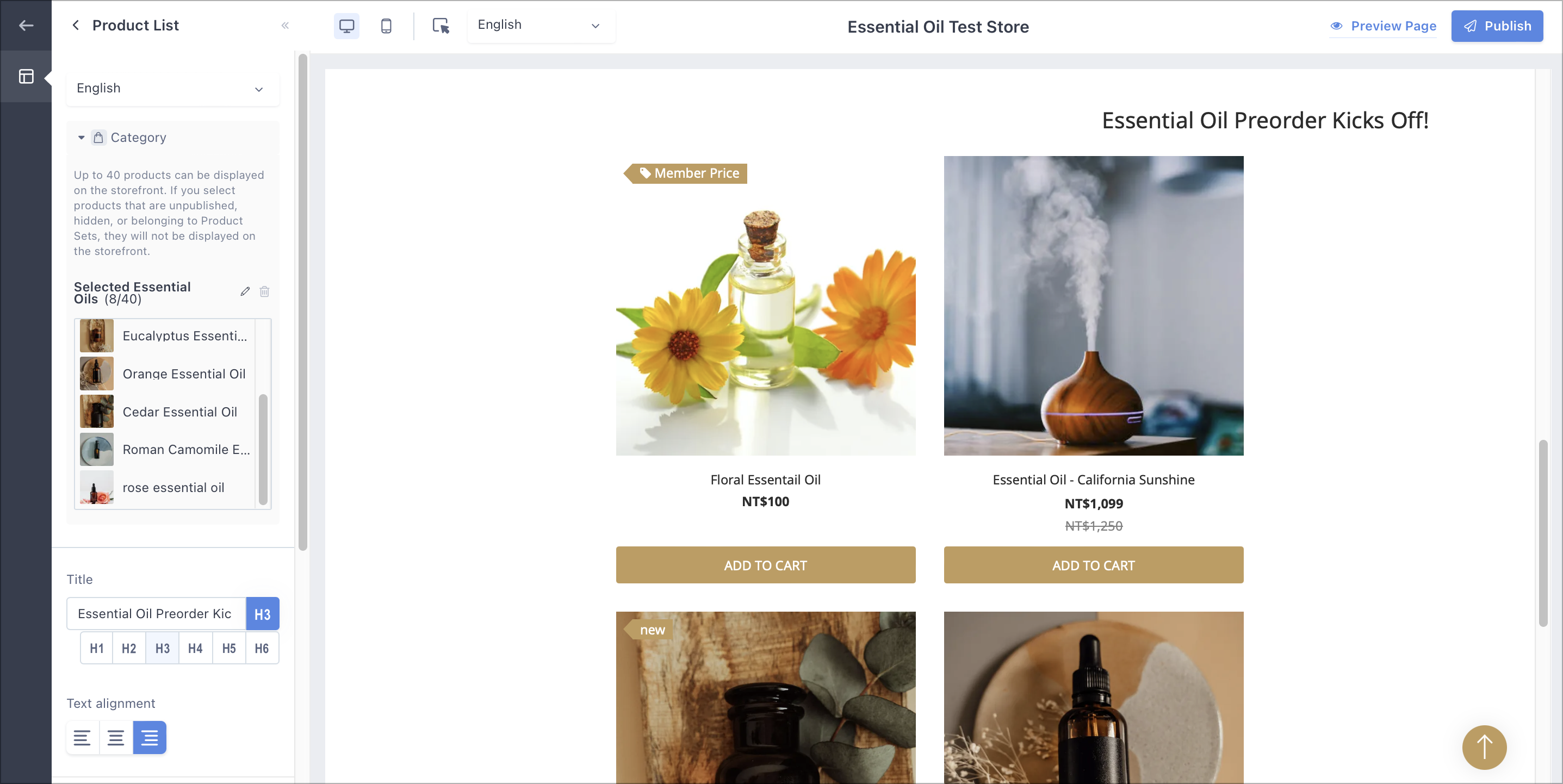The width and height of the screenshot is (1563, 784).
Task: Click Cedar Essential Oil list row
Action: point(166,412)
